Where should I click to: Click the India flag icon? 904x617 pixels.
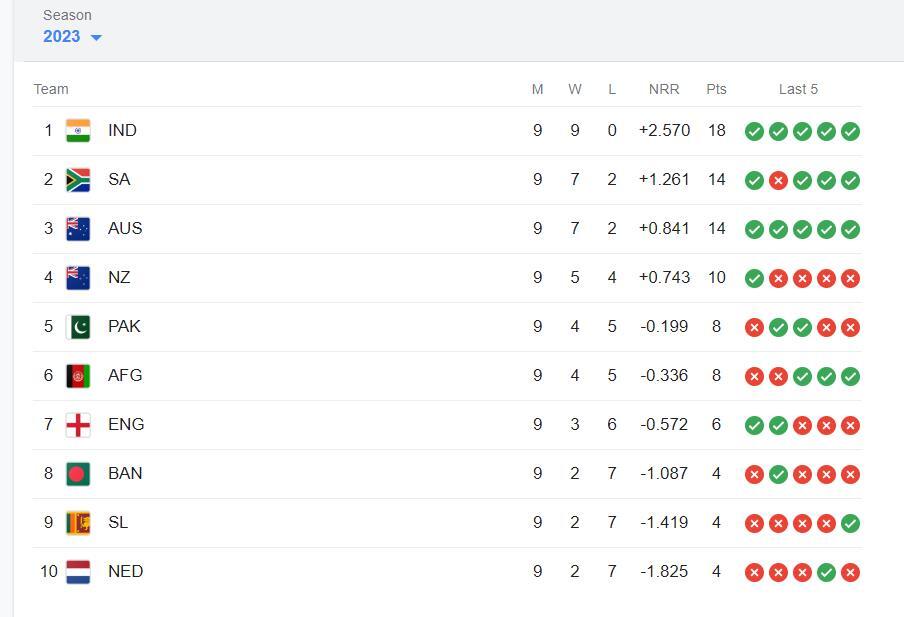tap(78, 131)
